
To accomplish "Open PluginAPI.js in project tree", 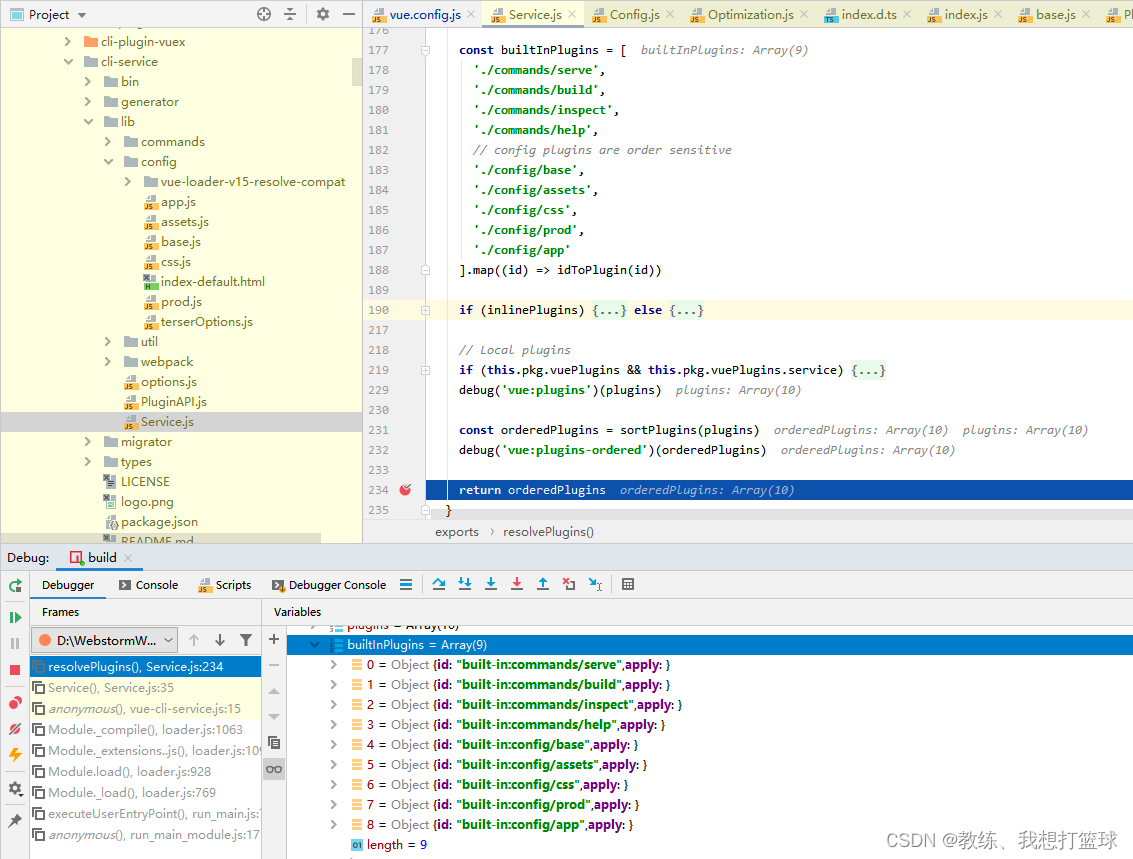I will (x=173, y=402).
